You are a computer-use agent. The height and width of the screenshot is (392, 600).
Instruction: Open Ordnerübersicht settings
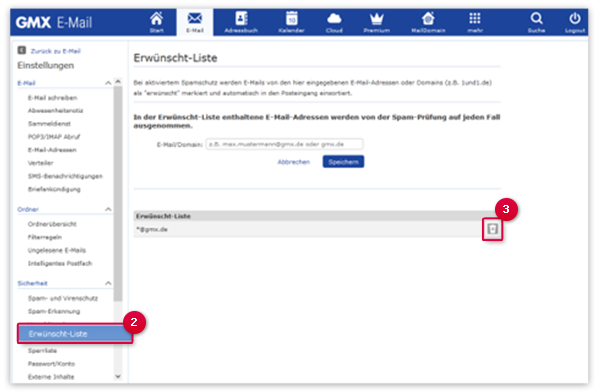coord(52,224)
